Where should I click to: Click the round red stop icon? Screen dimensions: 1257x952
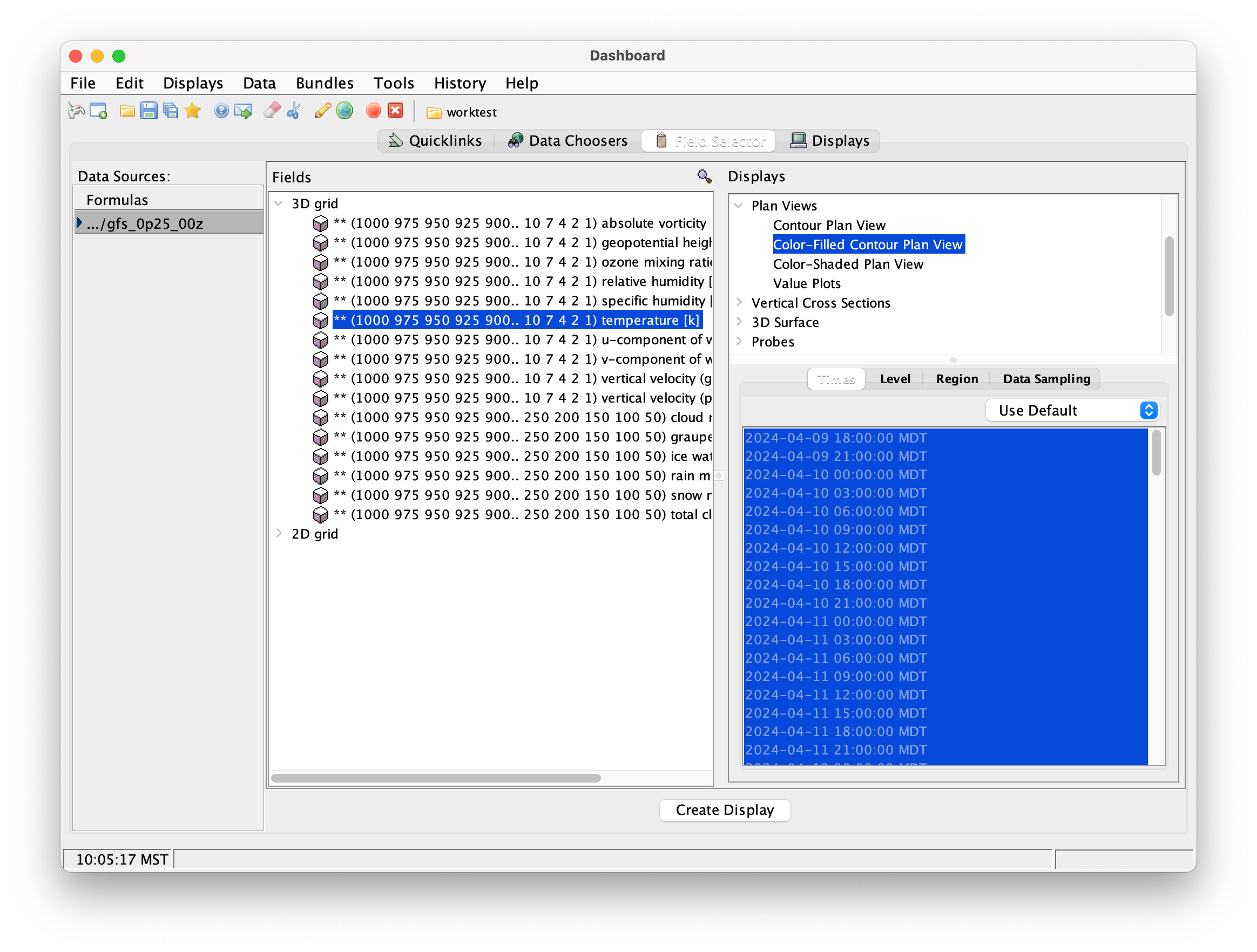pyautogui.click(x=373, y=111)
